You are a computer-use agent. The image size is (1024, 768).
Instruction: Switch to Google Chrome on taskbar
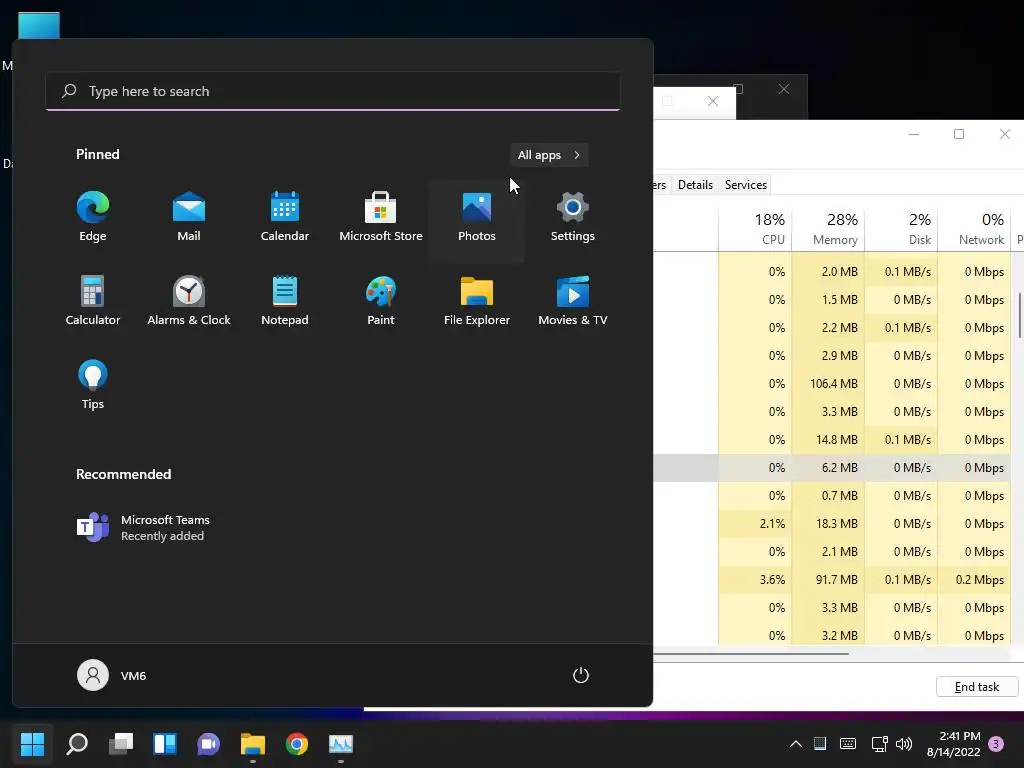[296, 744]
